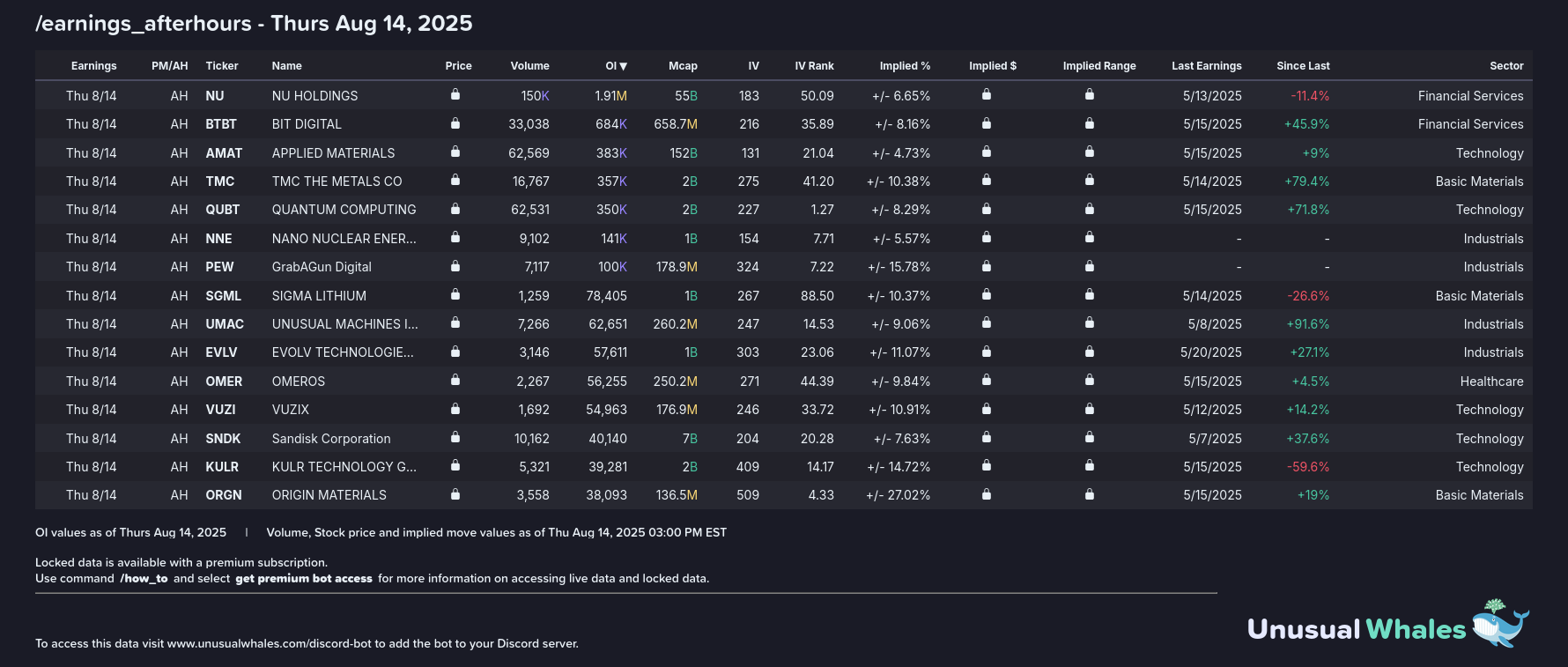Select the GrabAGun Digital name cell
The width and height of the screenshot is (1568, 667).
(x=322, y=267)
